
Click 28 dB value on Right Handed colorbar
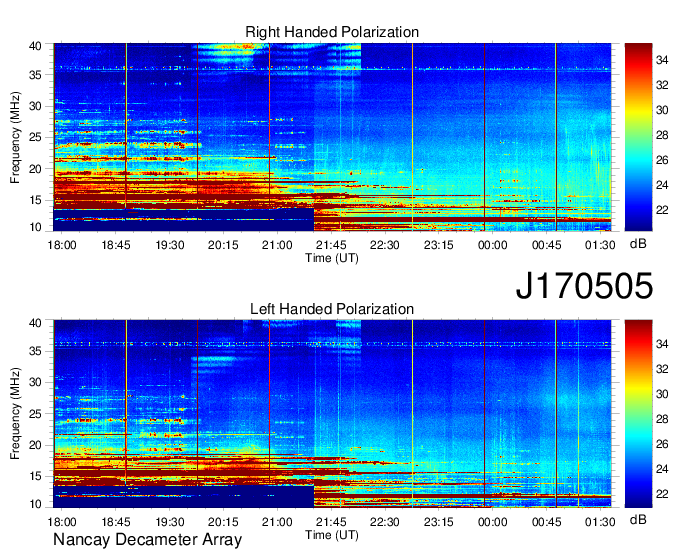662,135
